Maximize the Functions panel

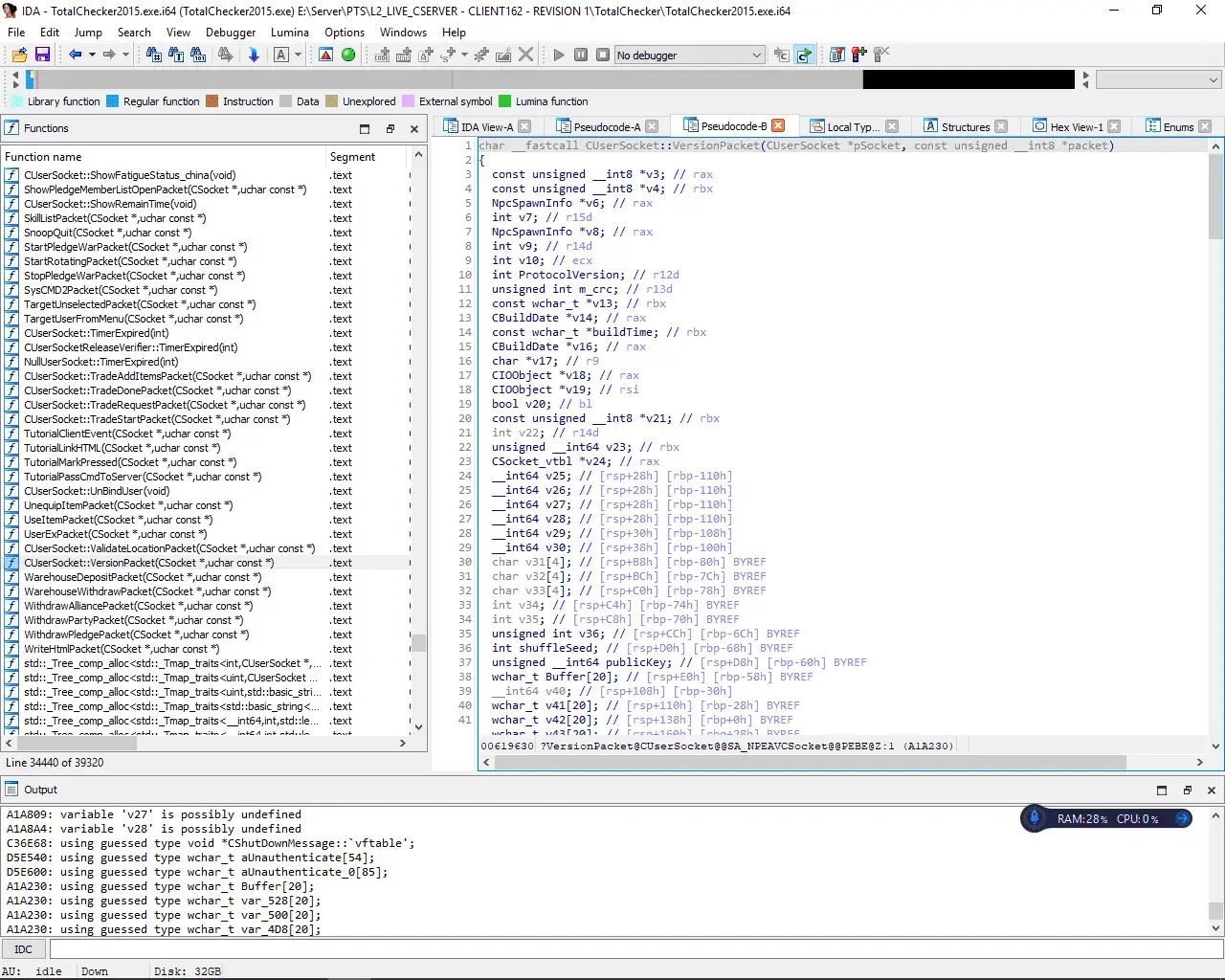tap(365, 128)
